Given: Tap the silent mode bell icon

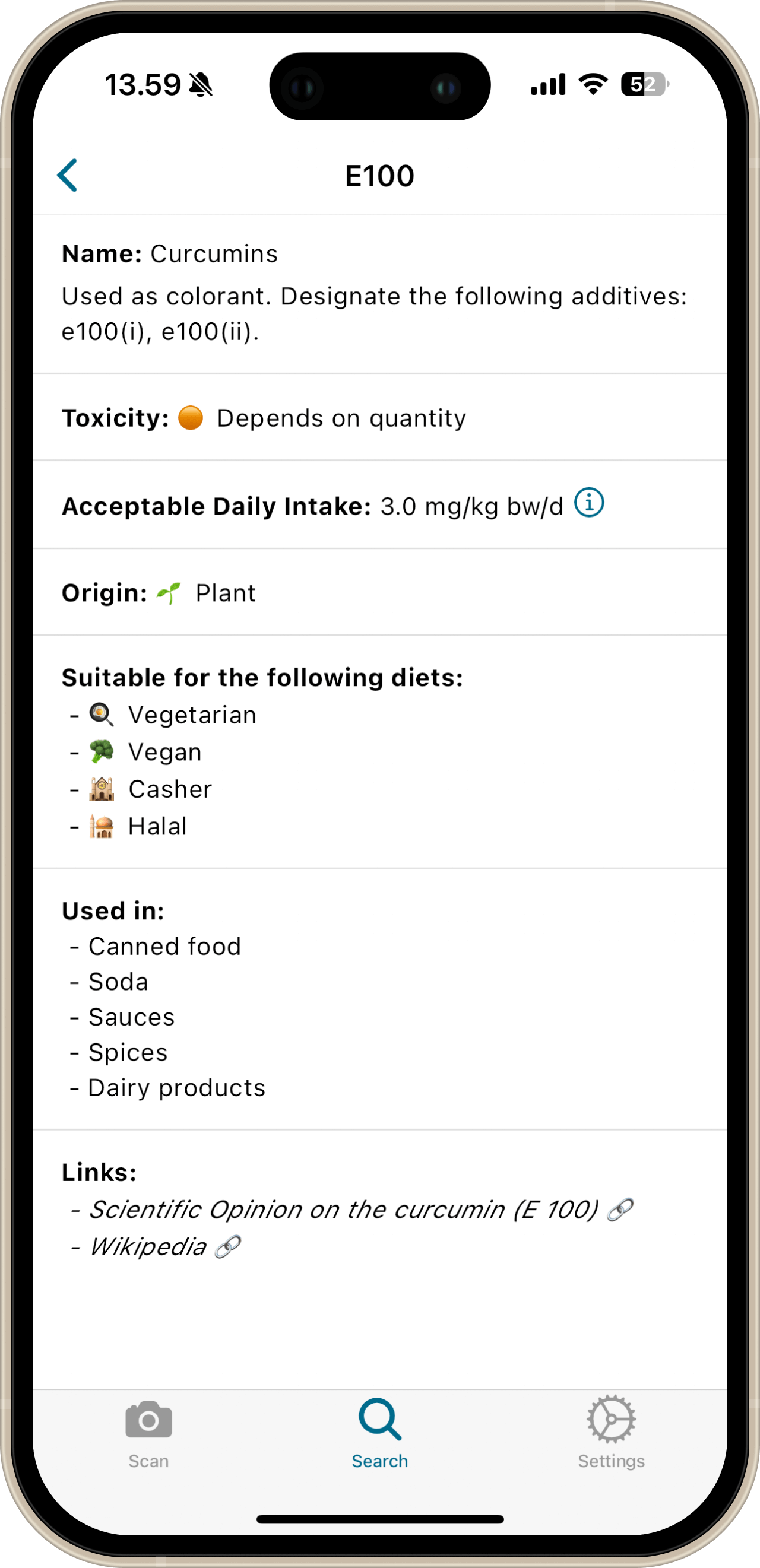Looking at the screenshot, I should [x=201, y=85].
